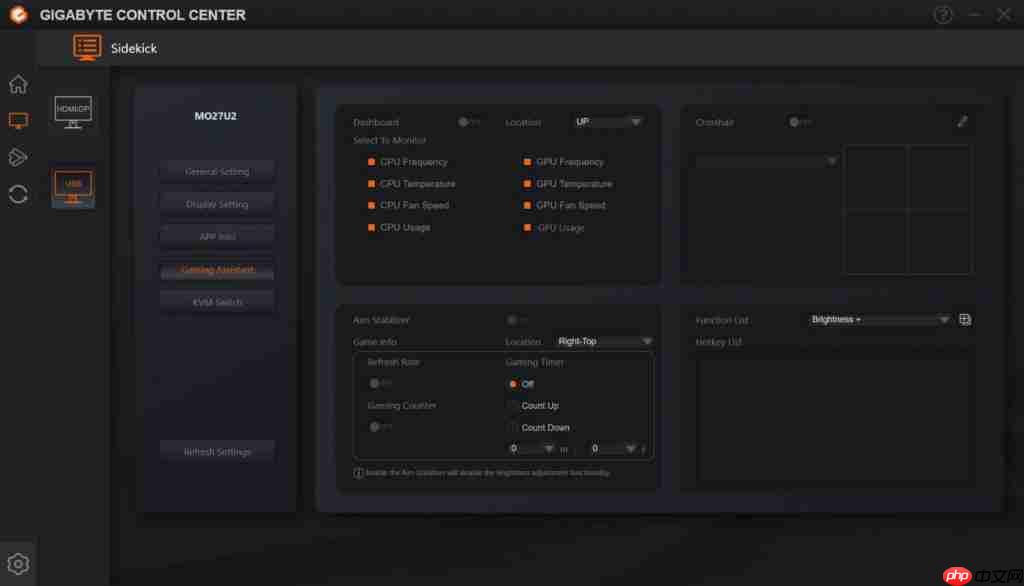Viewport: 1024px width, 586px height.
Task: Click the Crosshair edit pencil icon
Action: tap(963, 122)
